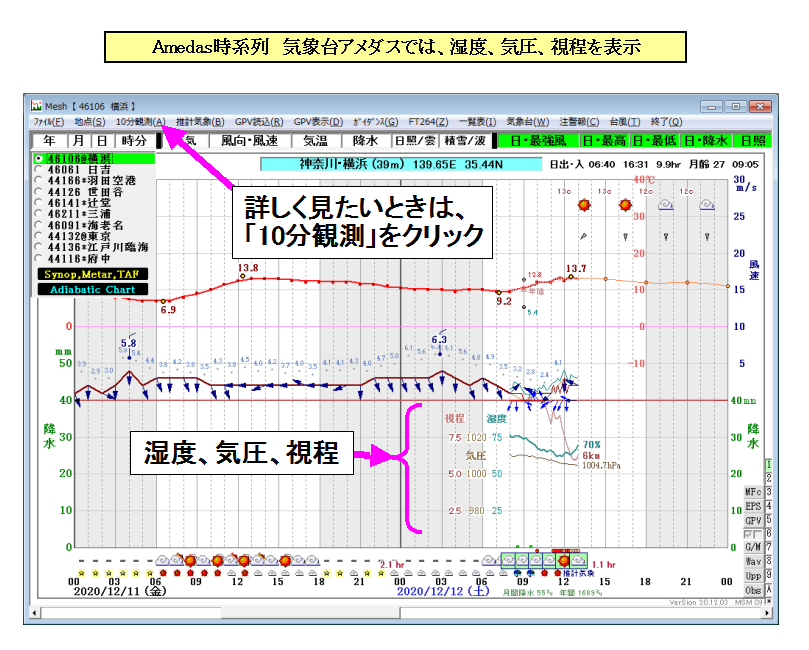
Task: Select the green 日・降水 tab
Action: 706,141
